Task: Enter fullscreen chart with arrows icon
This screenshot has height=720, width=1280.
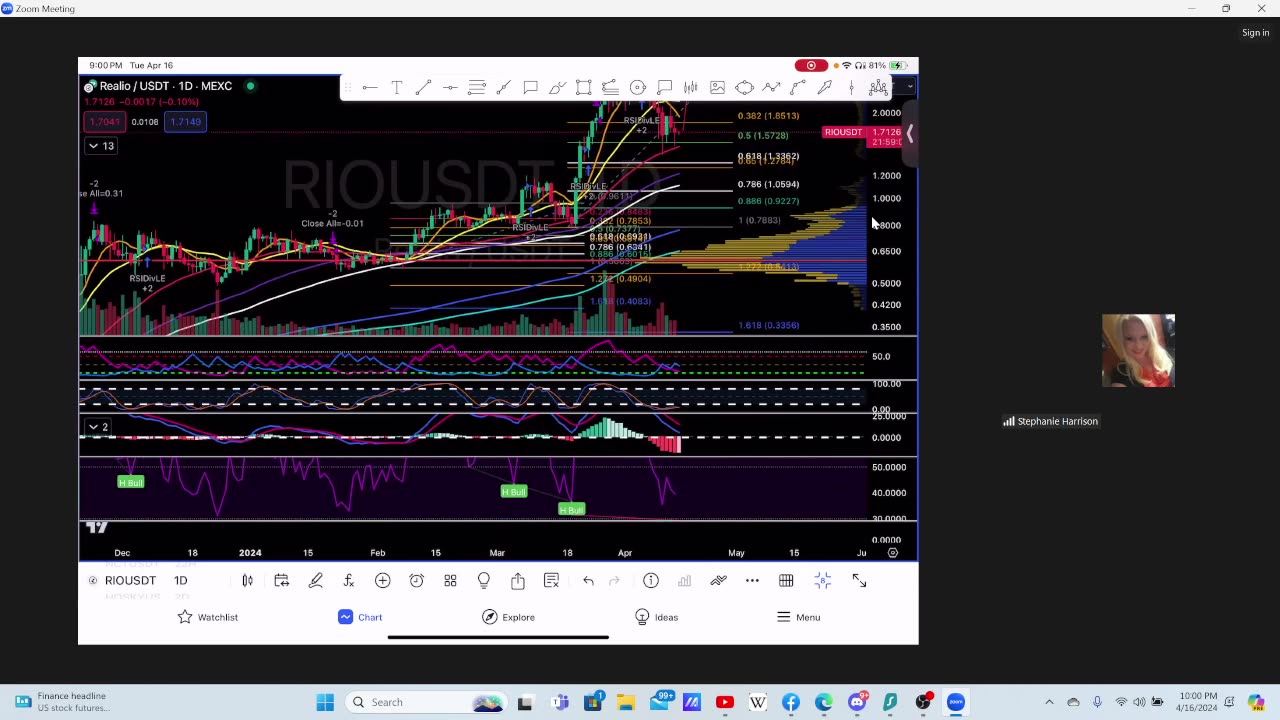Action: click(859, 581)
